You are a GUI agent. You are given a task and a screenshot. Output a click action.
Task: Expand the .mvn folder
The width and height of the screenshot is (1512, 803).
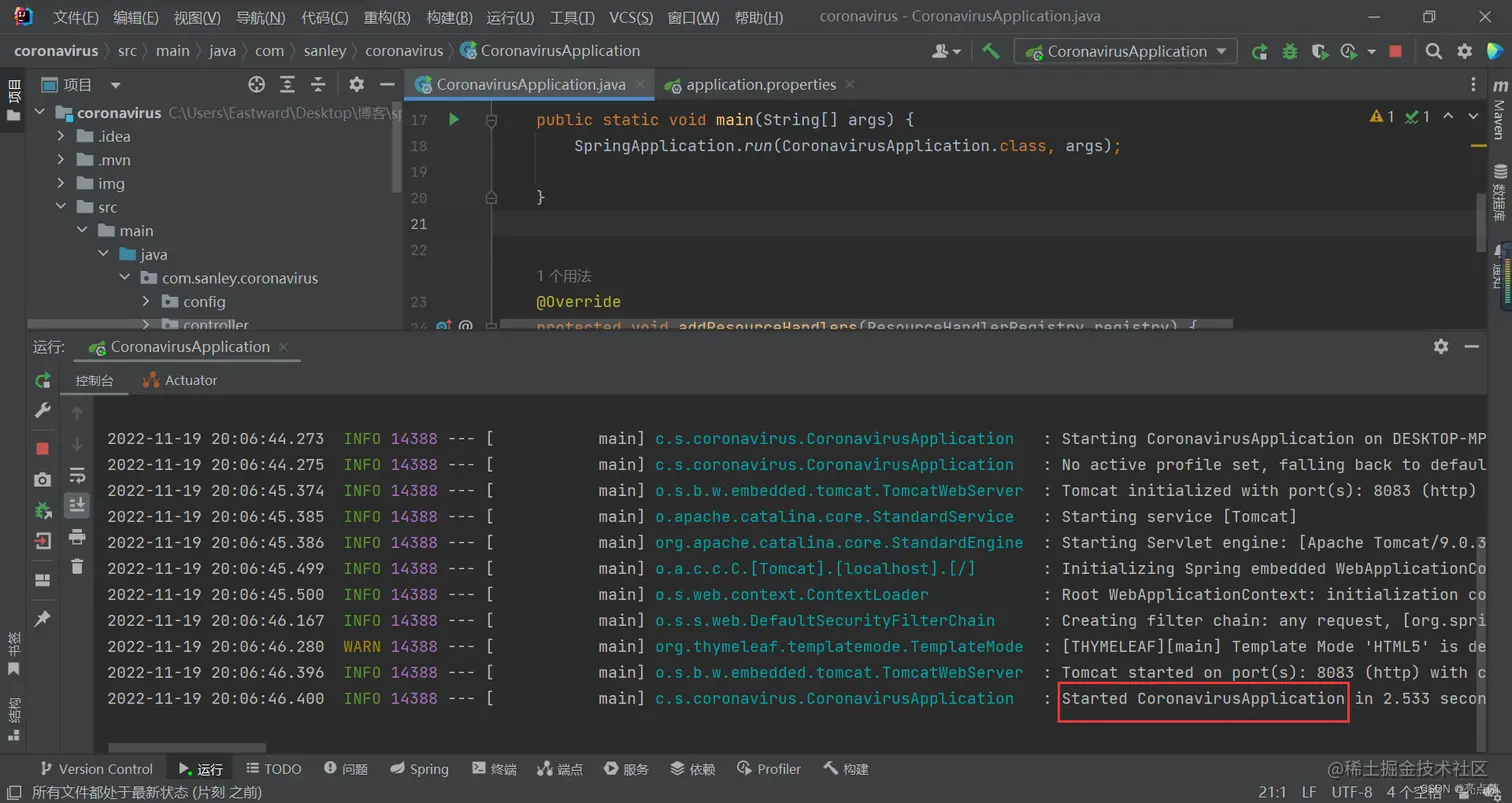(61, 160)
